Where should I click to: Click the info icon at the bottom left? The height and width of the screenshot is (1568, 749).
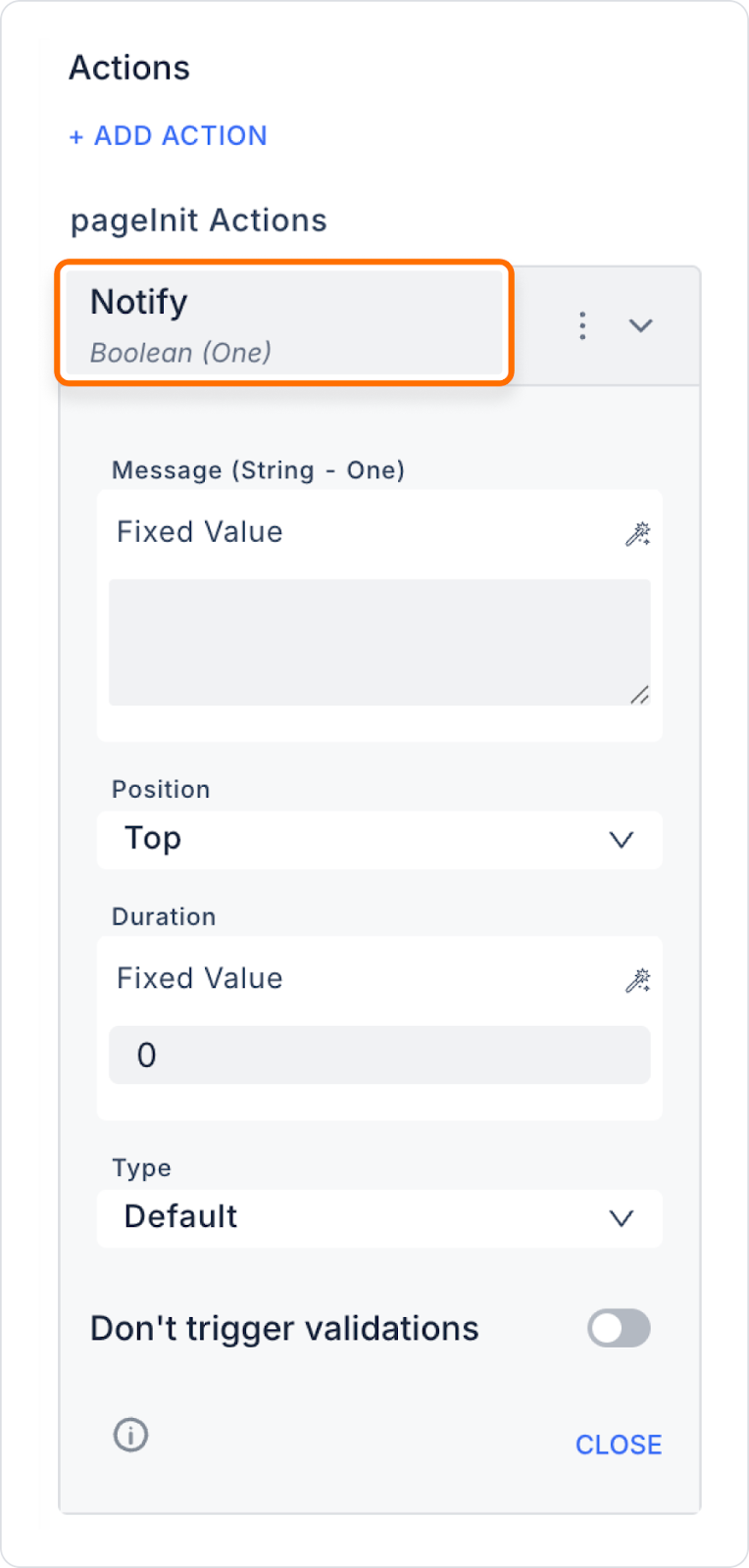point(130,1435)
